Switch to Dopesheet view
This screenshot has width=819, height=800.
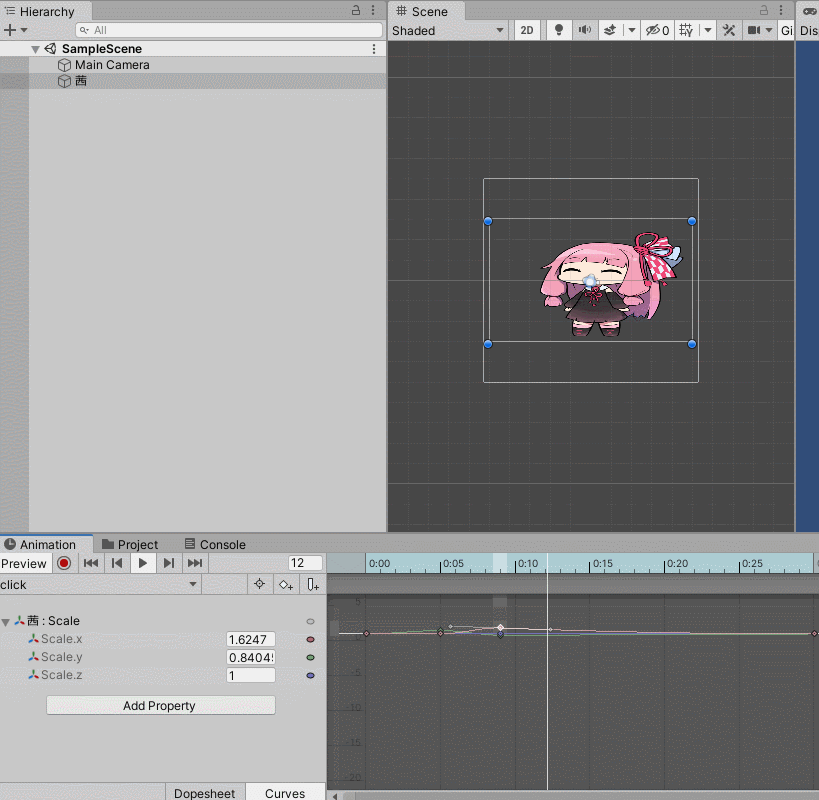tap(205, 793)
